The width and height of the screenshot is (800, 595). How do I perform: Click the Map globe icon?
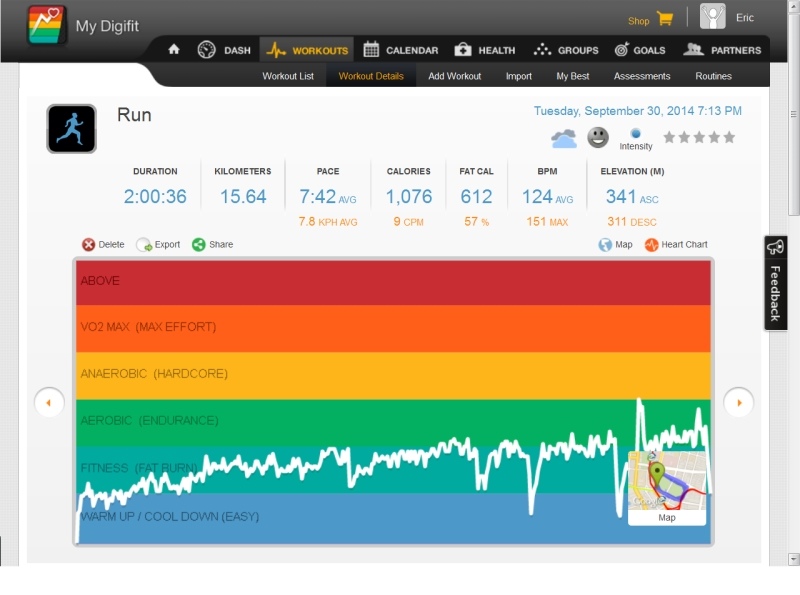(605, 245)
